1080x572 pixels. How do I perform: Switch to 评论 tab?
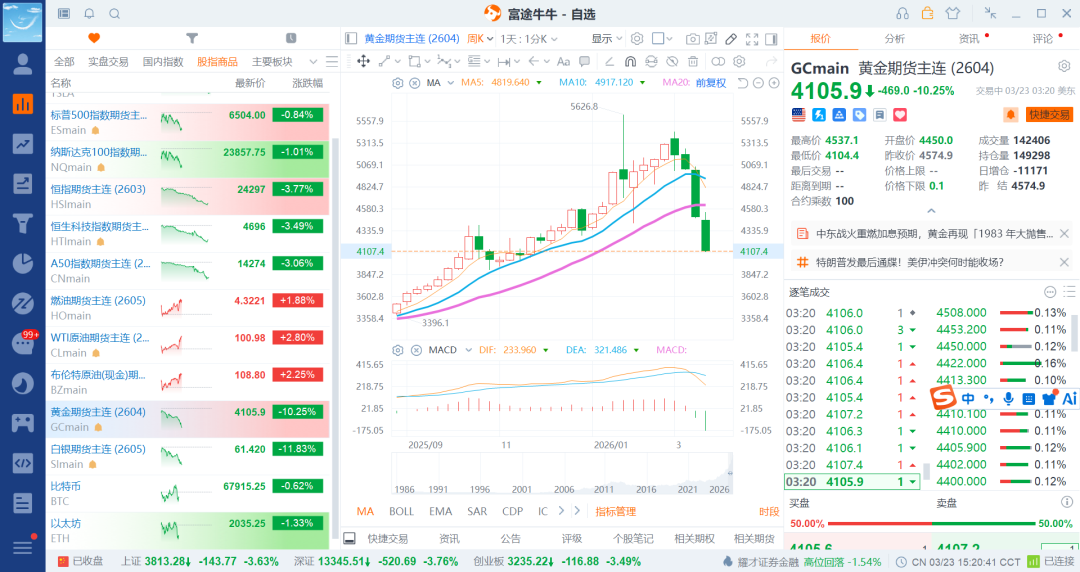point(1042,39)
